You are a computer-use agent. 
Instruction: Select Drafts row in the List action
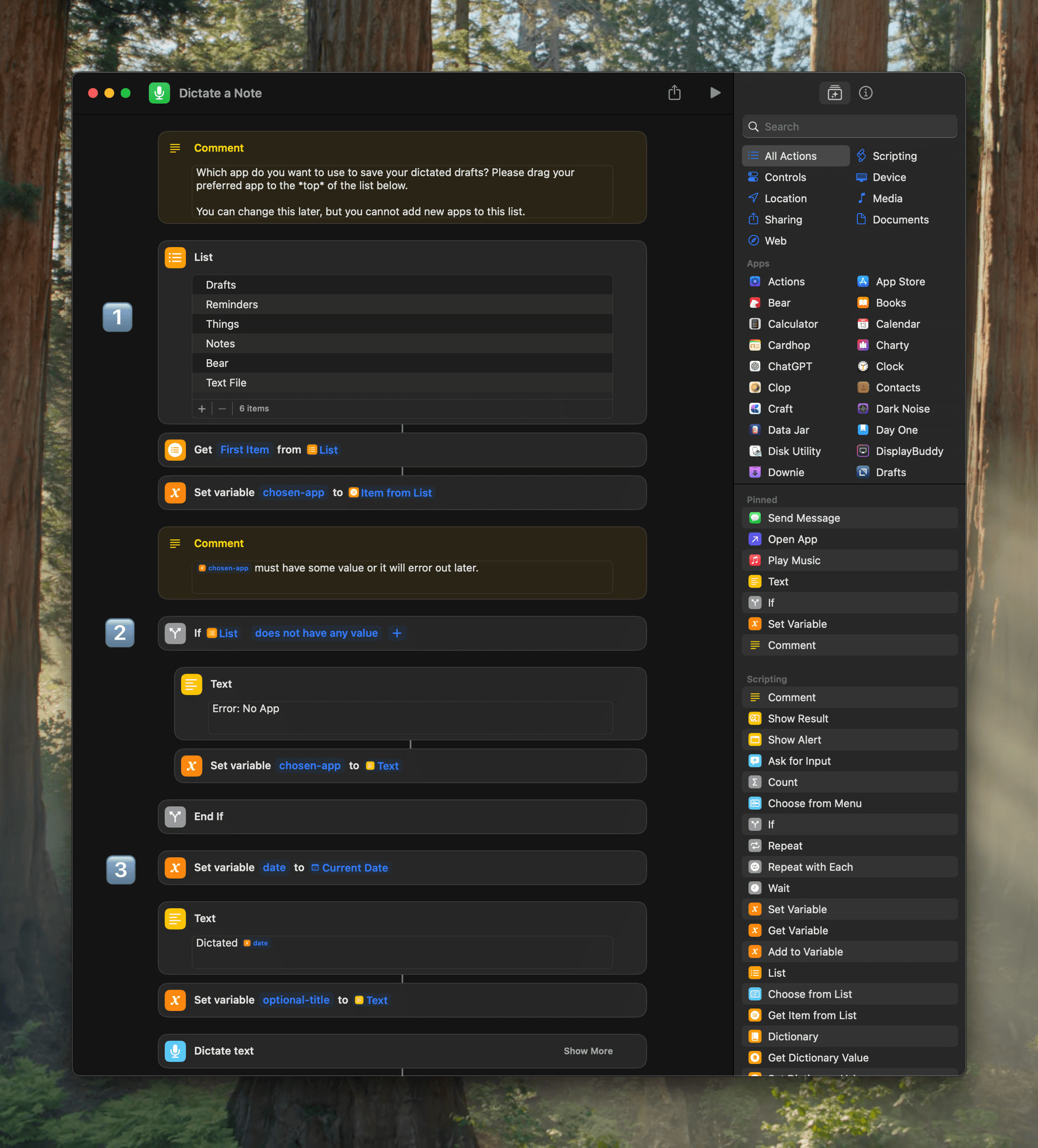[402, 285]
